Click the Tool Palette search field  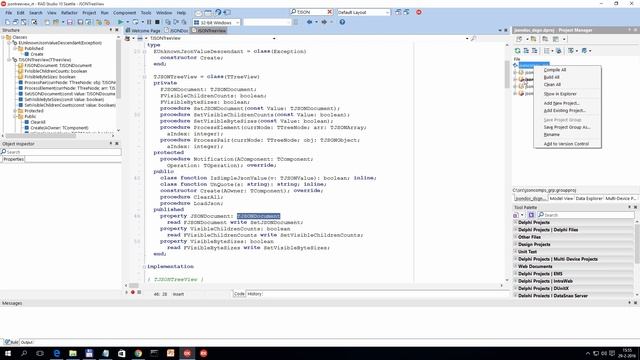tap(586, 215)
